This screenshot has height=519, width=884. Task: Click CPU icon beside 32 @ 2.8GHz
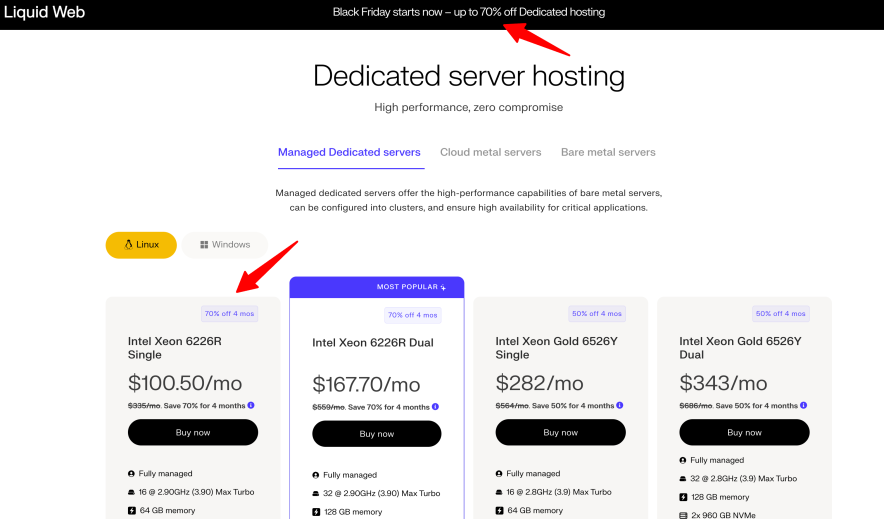tap(683, 478)
